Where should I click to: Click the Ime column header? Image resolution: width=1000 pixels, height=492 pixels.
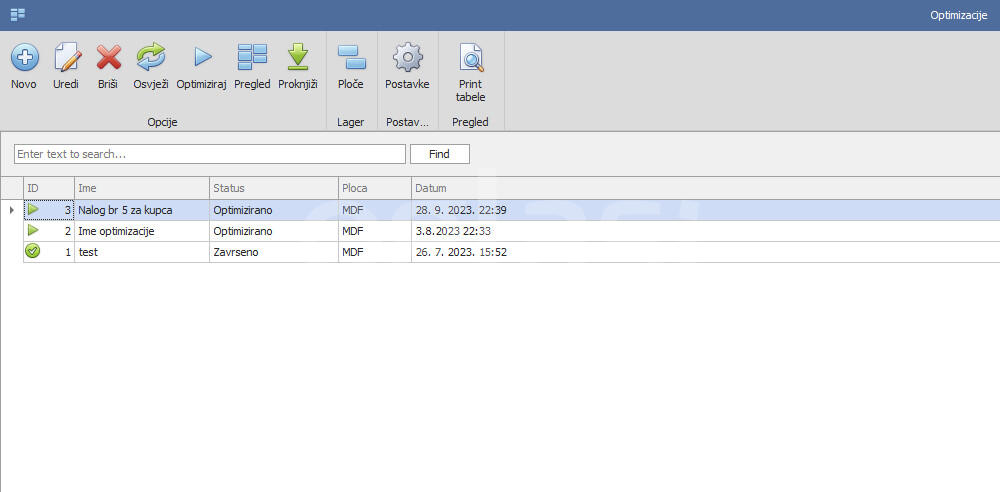[141, 188]
